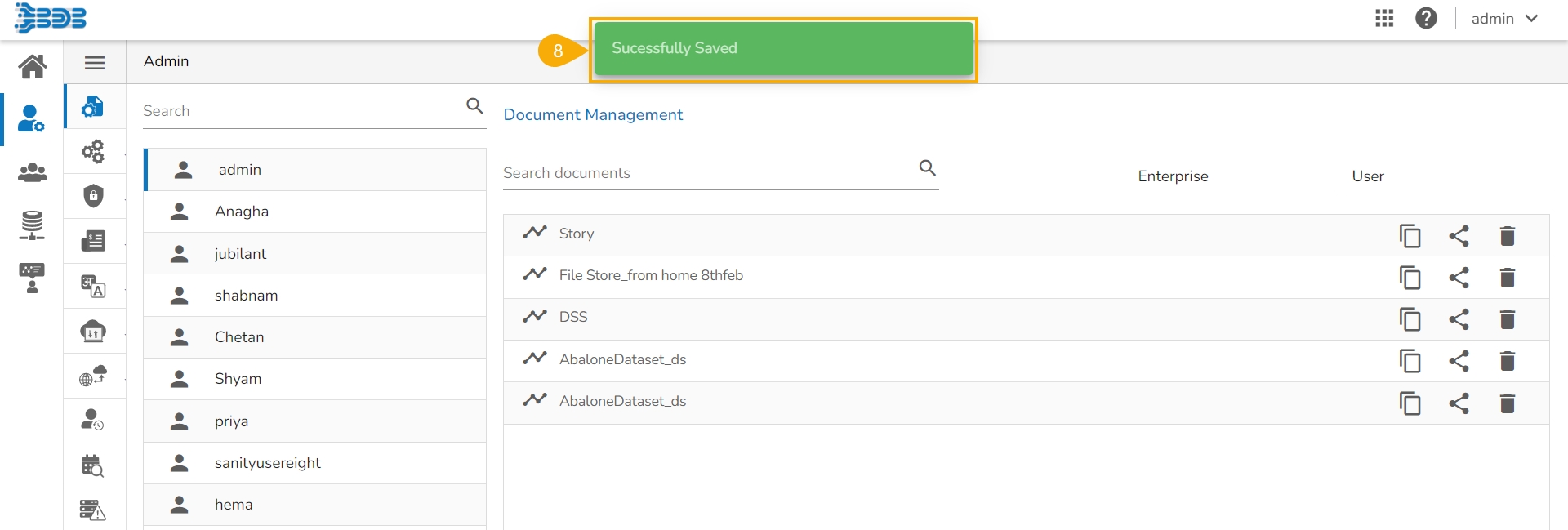Open the apps grid icon
Viewport: 1568px width, 530px height.
[1384, 18]
